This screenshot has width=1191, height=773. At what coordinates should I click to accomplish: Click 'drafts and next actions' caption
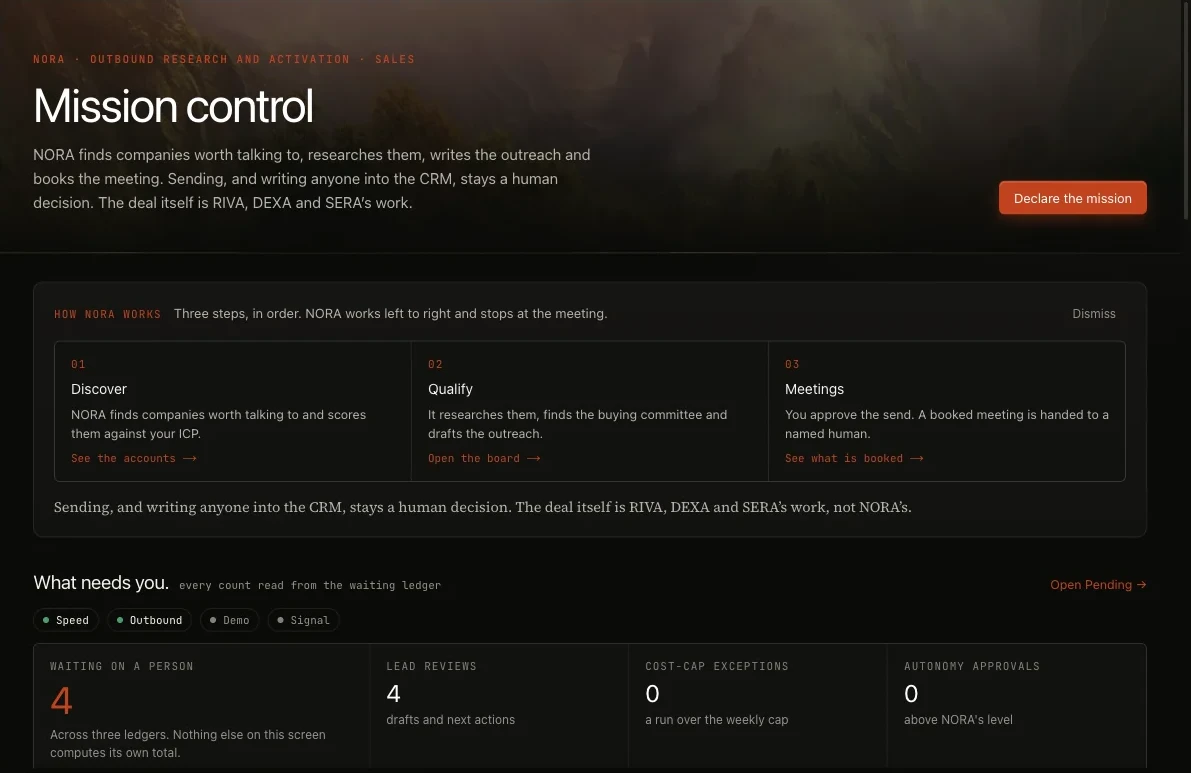(x=450, y=719)
